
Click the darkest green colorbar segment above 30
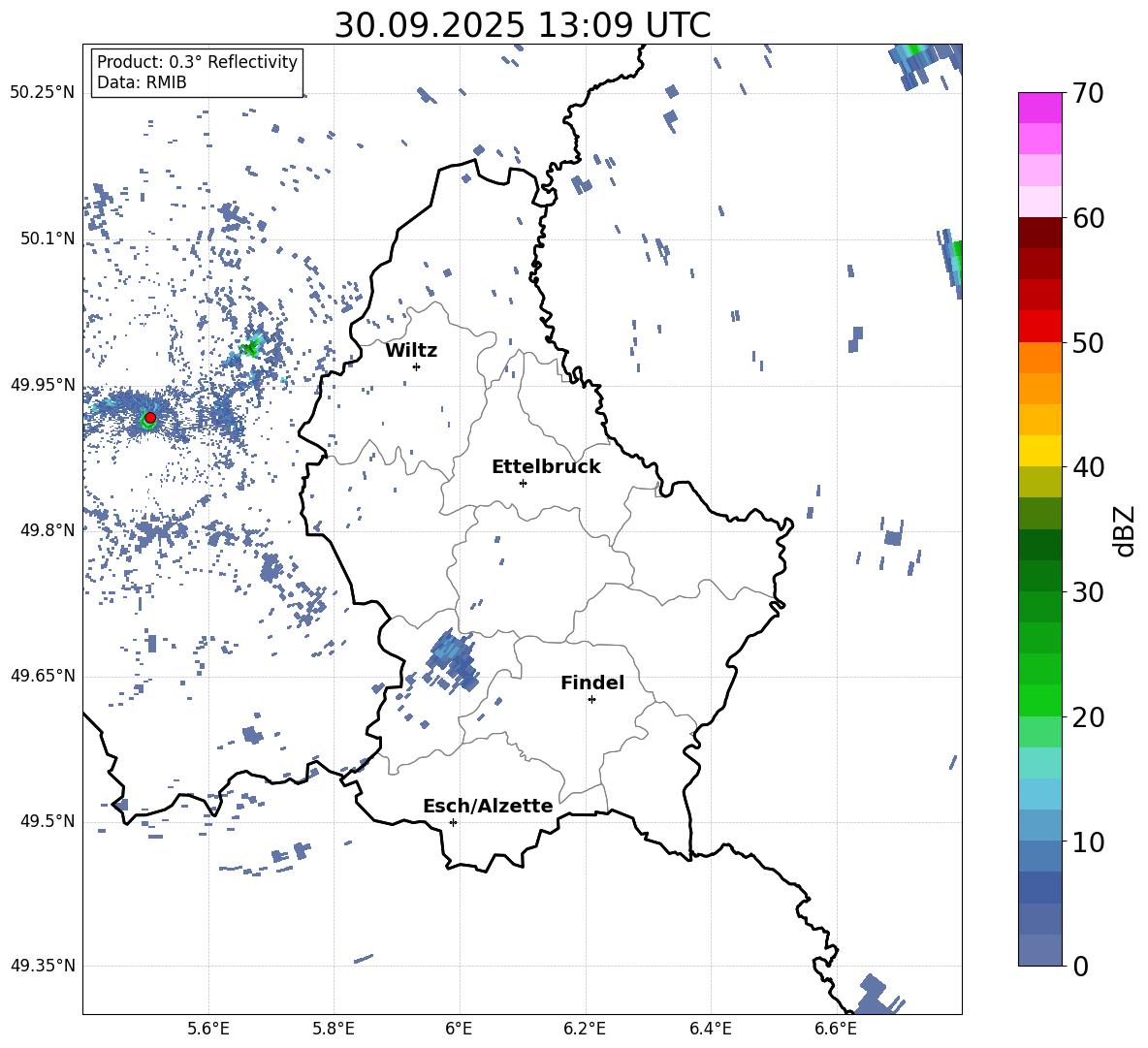[1039, 545]
